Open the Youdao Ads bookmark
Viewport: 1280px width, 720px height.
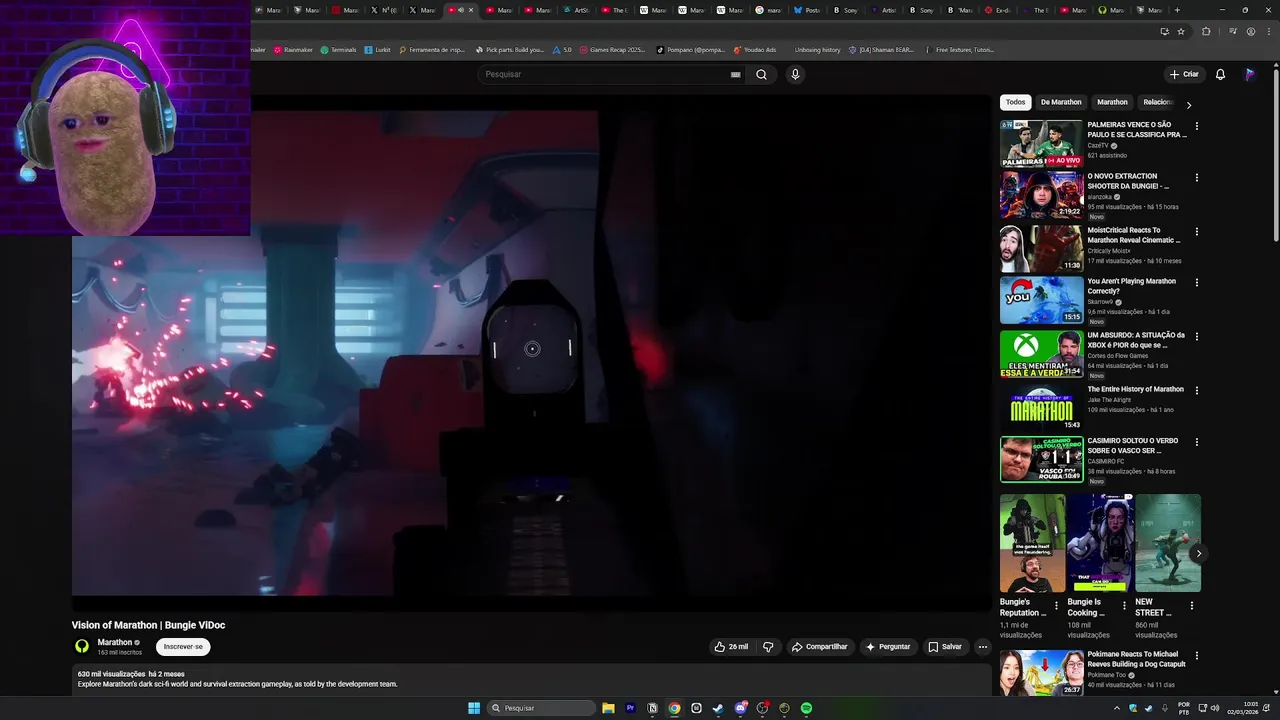click(x=755, y=49)
